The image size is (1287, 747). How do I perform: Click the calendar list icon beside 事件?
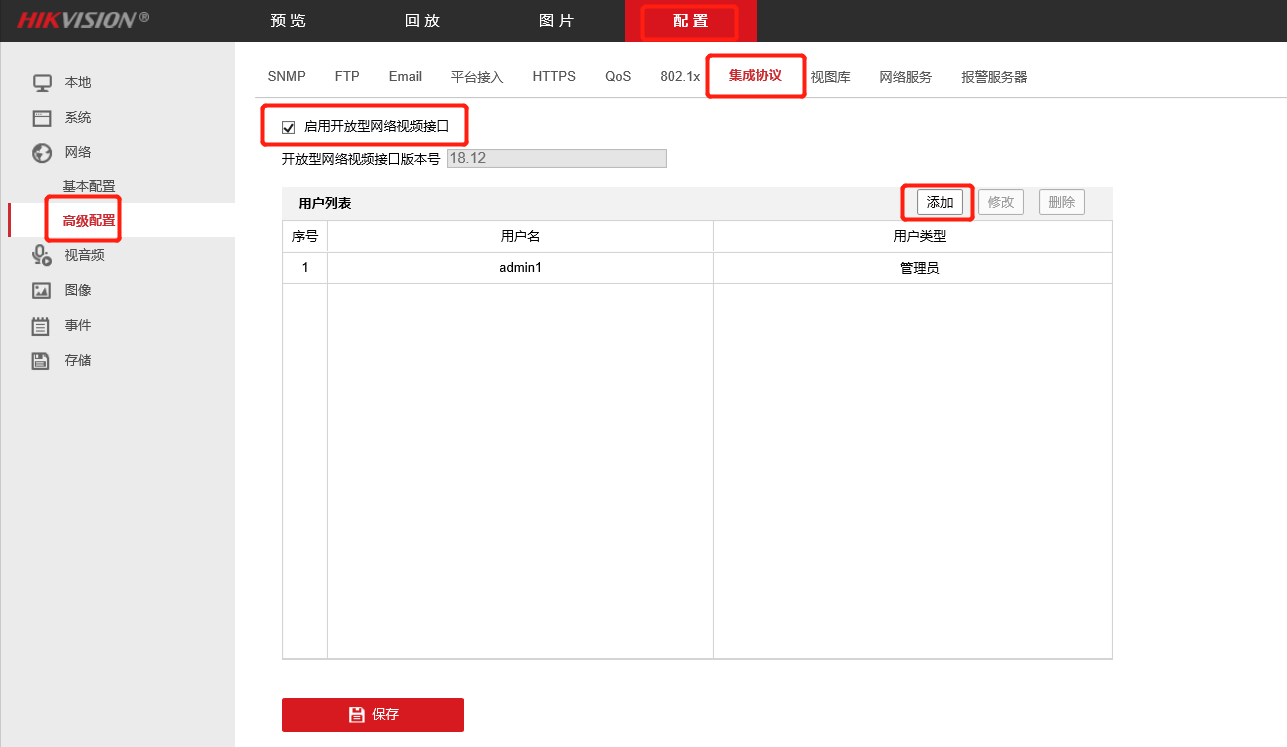pos(41,326)
